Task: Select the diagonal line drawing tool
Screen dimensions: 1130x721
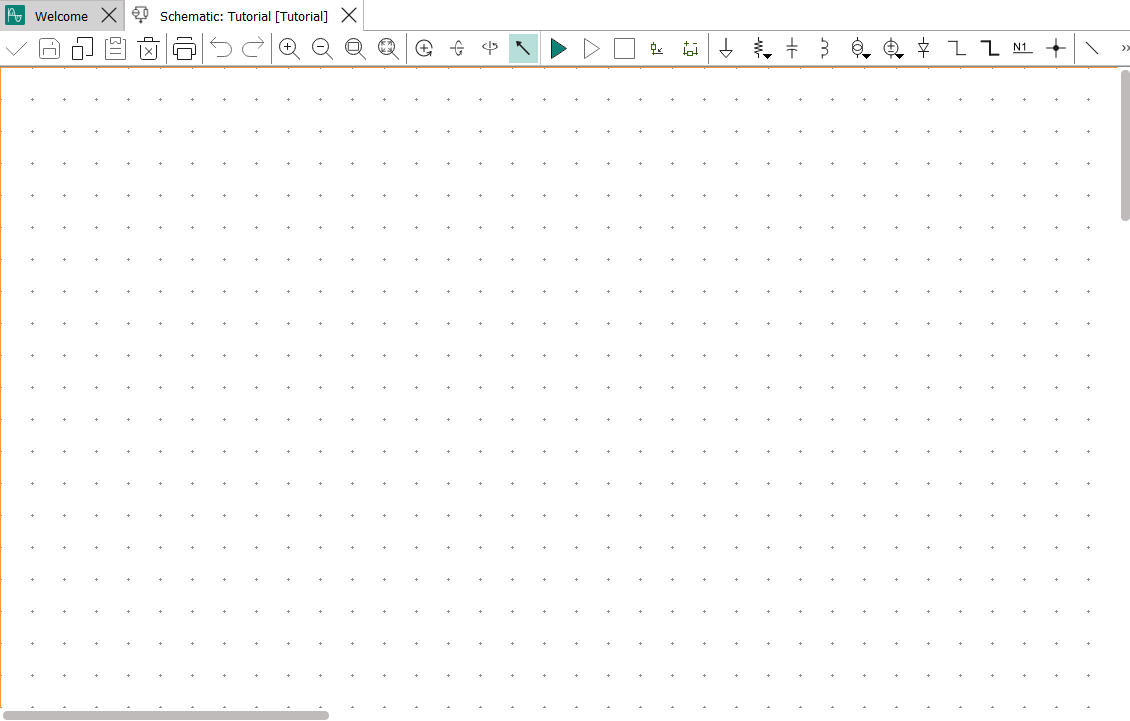Action: coord(1092,49)
